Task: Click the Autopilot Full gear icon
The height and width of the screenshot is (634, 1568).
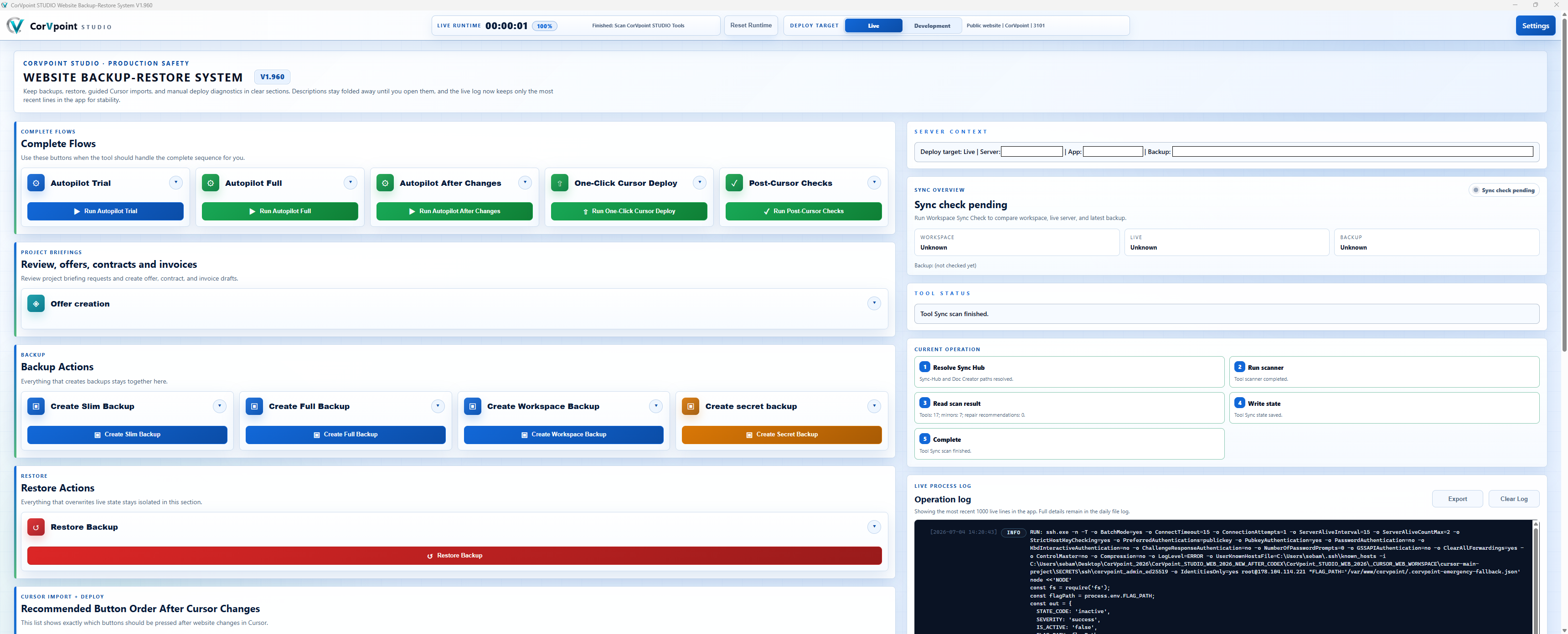Action: (x=211, y=183)
